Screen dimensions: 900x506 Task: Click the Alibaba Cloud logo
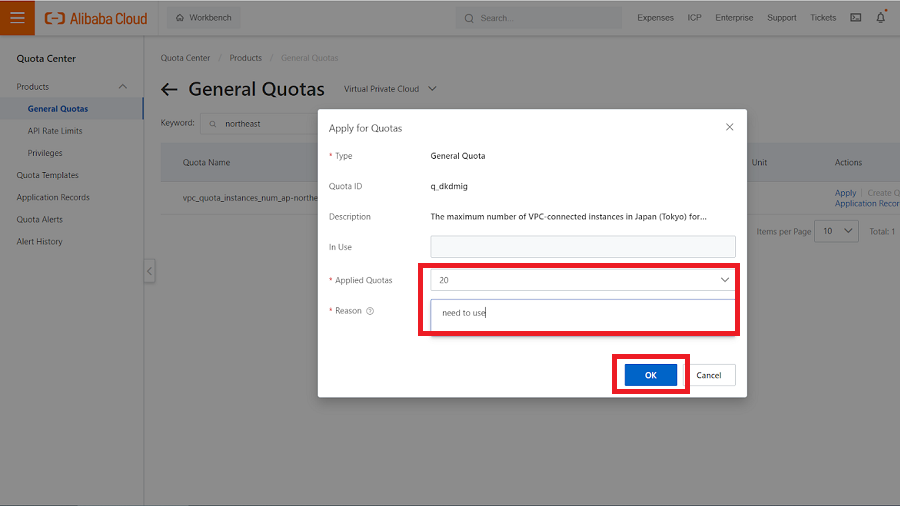96,18
